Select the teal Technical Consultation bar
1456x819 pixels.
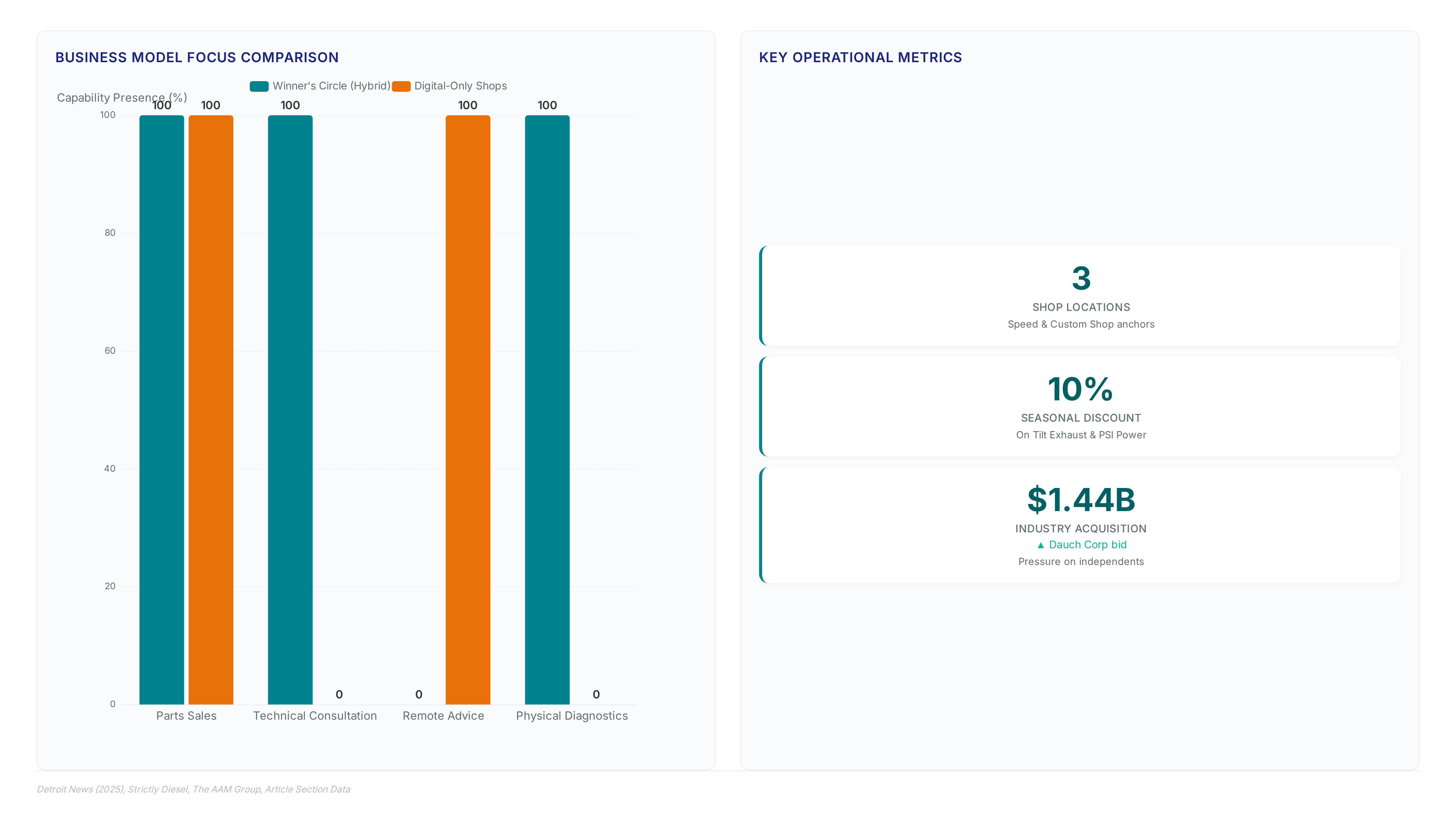[x=290, y=410]
